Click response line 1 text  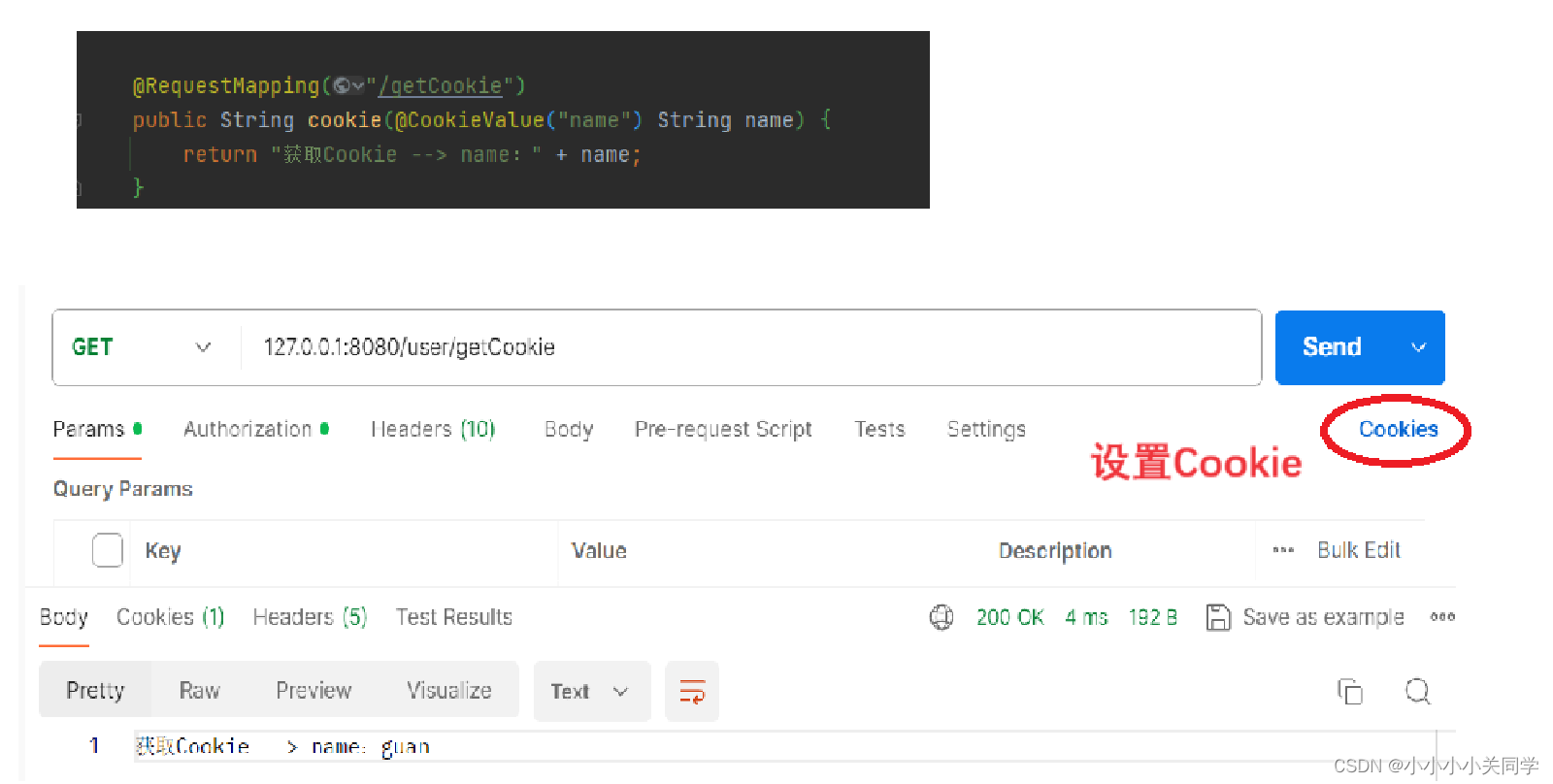(282, 746)
